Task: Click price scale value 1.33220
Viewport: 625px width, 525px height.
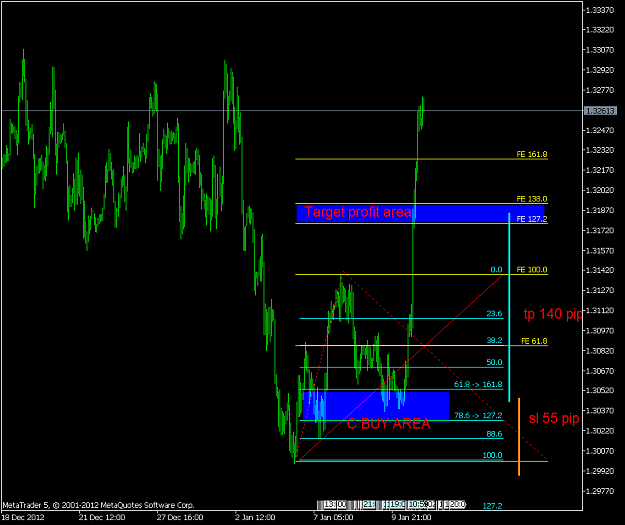Action: pos(600,30)
